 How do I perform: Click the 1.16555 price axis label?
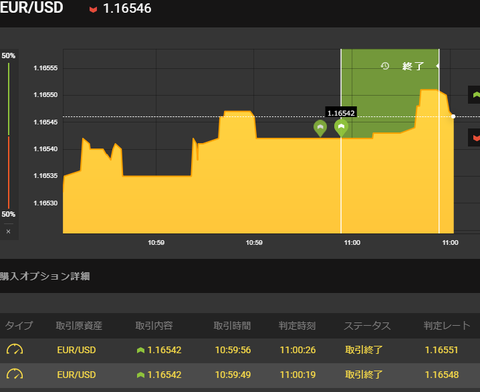[46, 68]
